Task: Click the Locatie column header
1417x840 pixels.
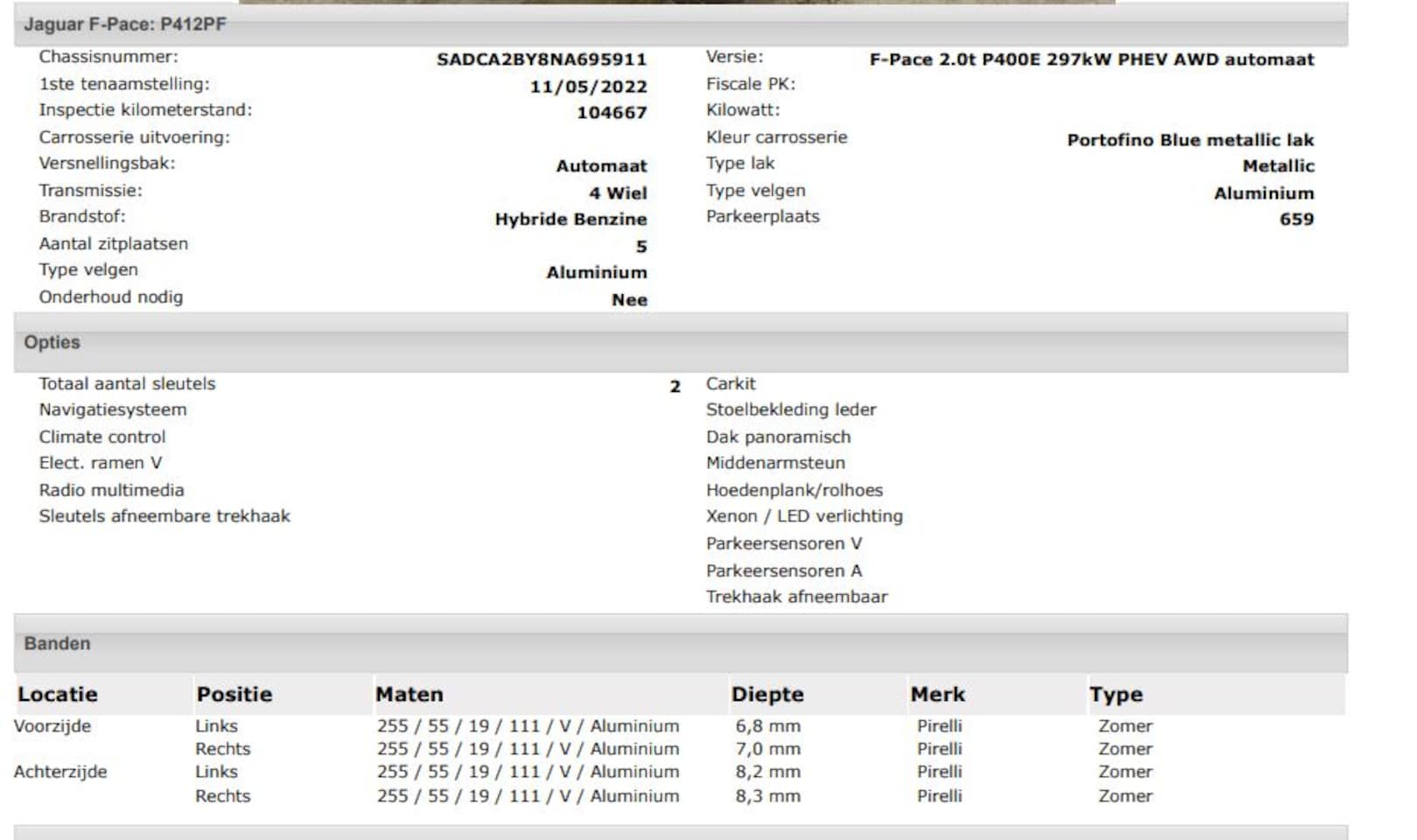Action: click(58, 694)
